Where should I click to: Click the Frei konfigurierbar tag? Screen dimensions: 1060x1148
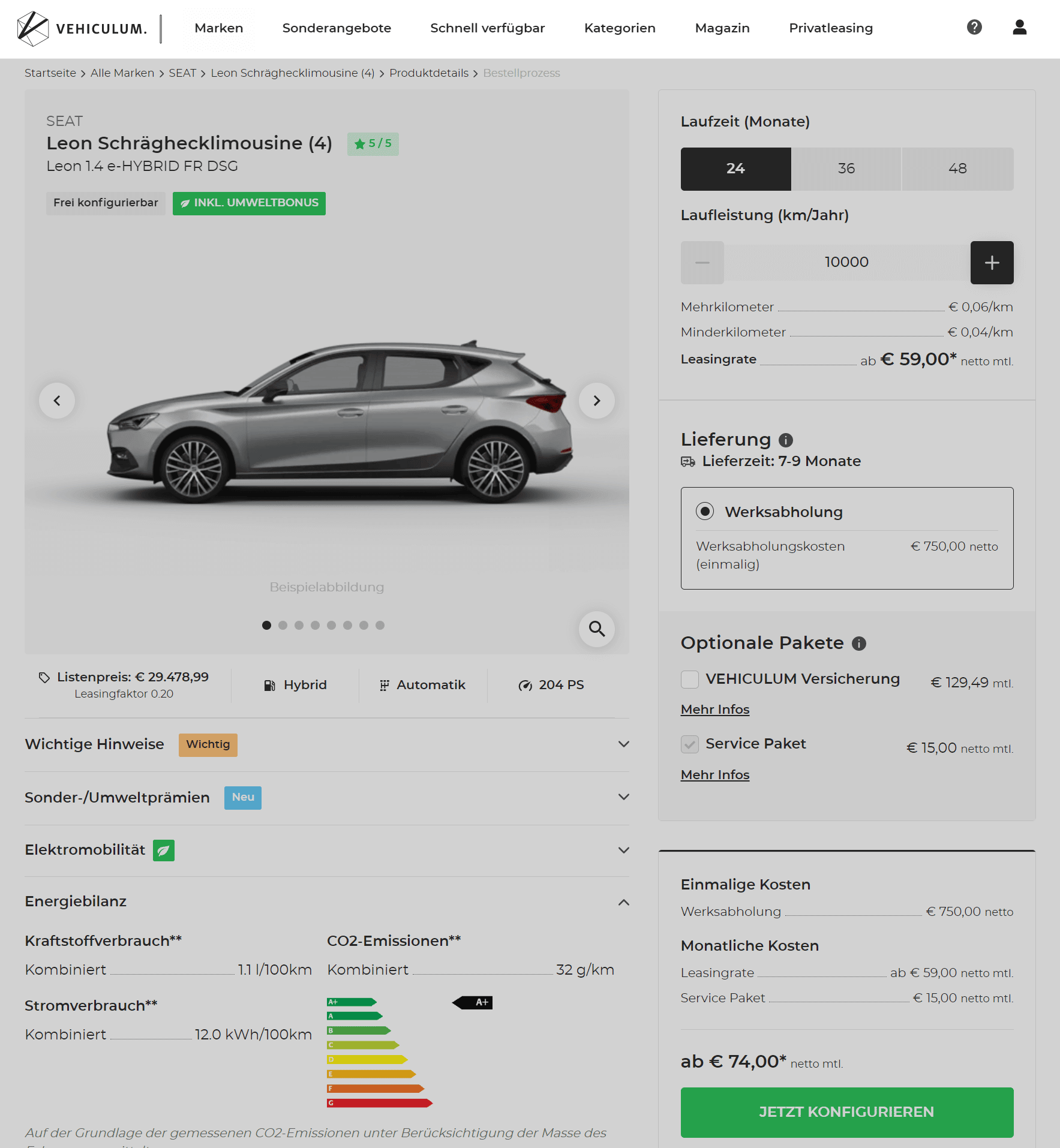click(x=106, y=203)
